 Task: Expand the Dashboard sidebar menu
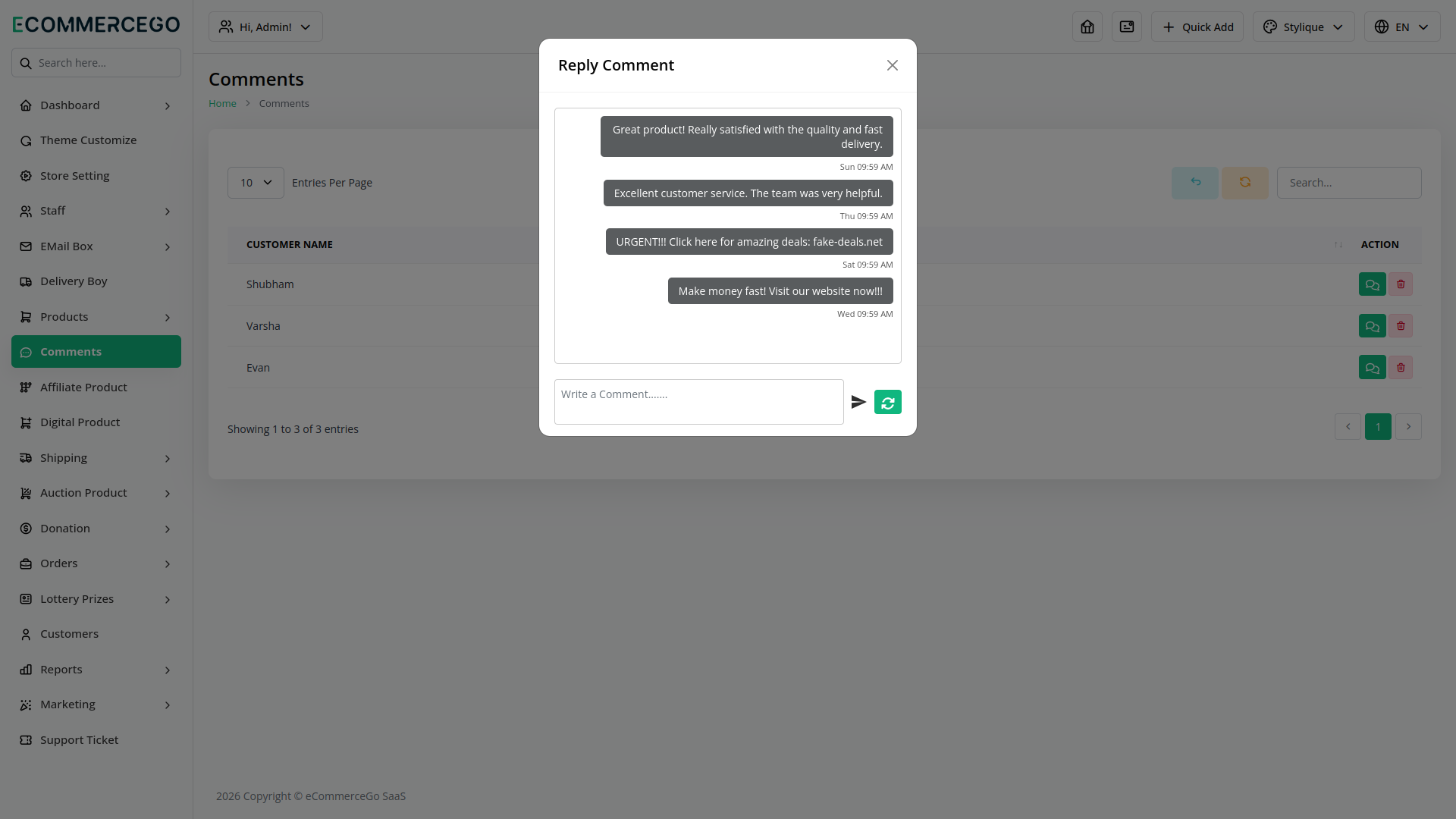point(96,105)
